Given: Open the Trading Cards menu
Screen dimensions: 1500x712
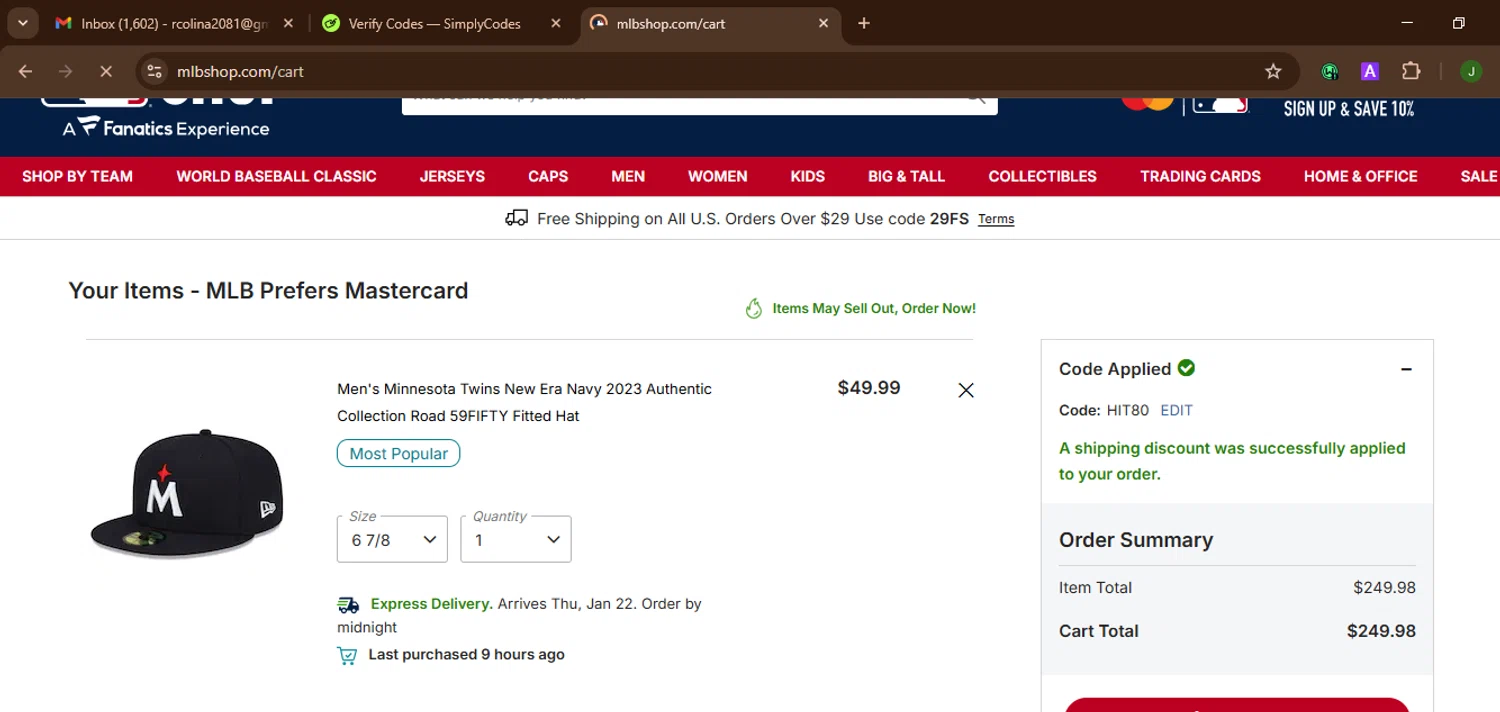Looking at the screenshot, I should coord(1200,176).
